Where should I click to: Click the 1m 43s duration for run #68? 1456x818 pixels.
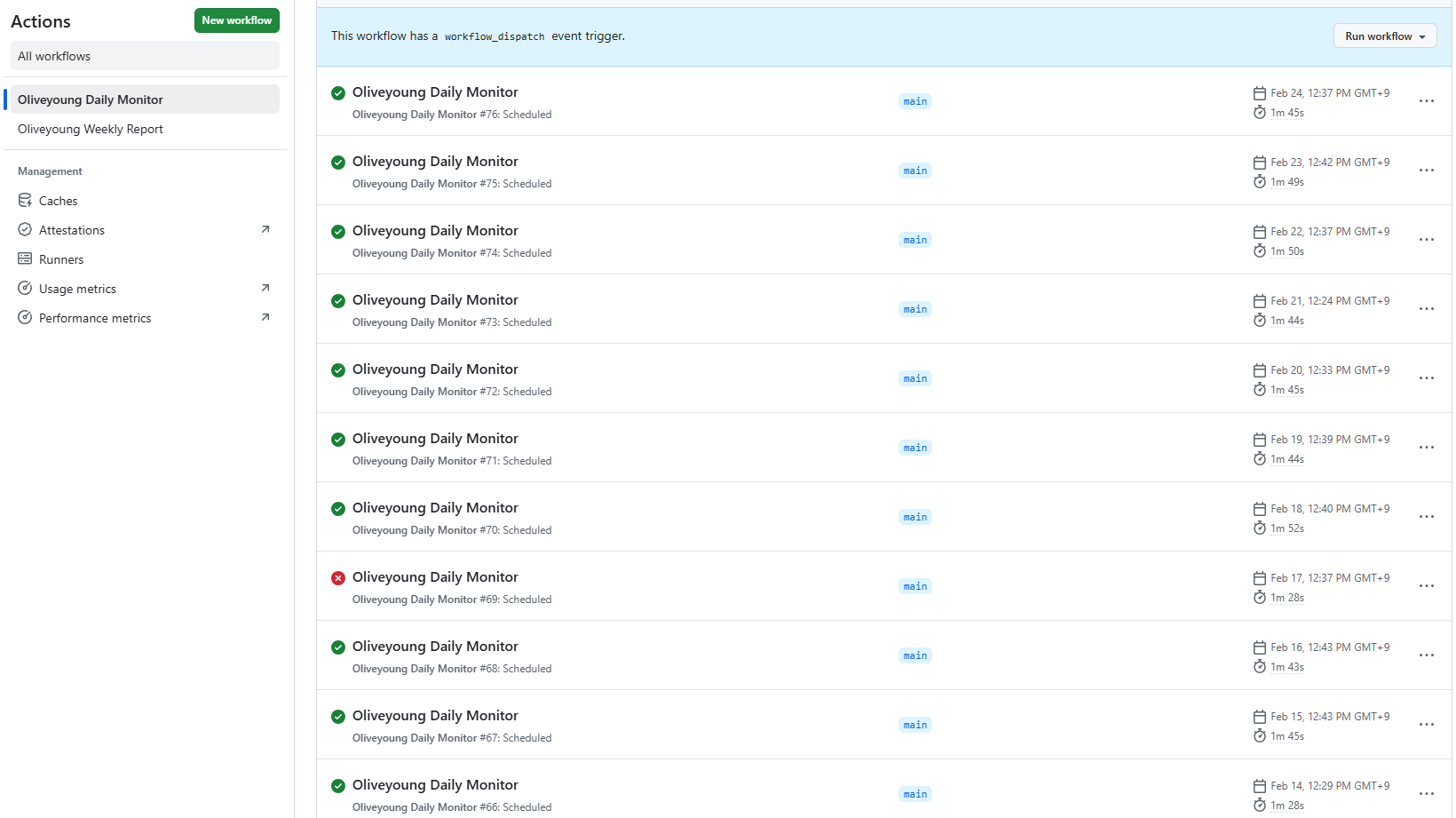click(1286, 667)
